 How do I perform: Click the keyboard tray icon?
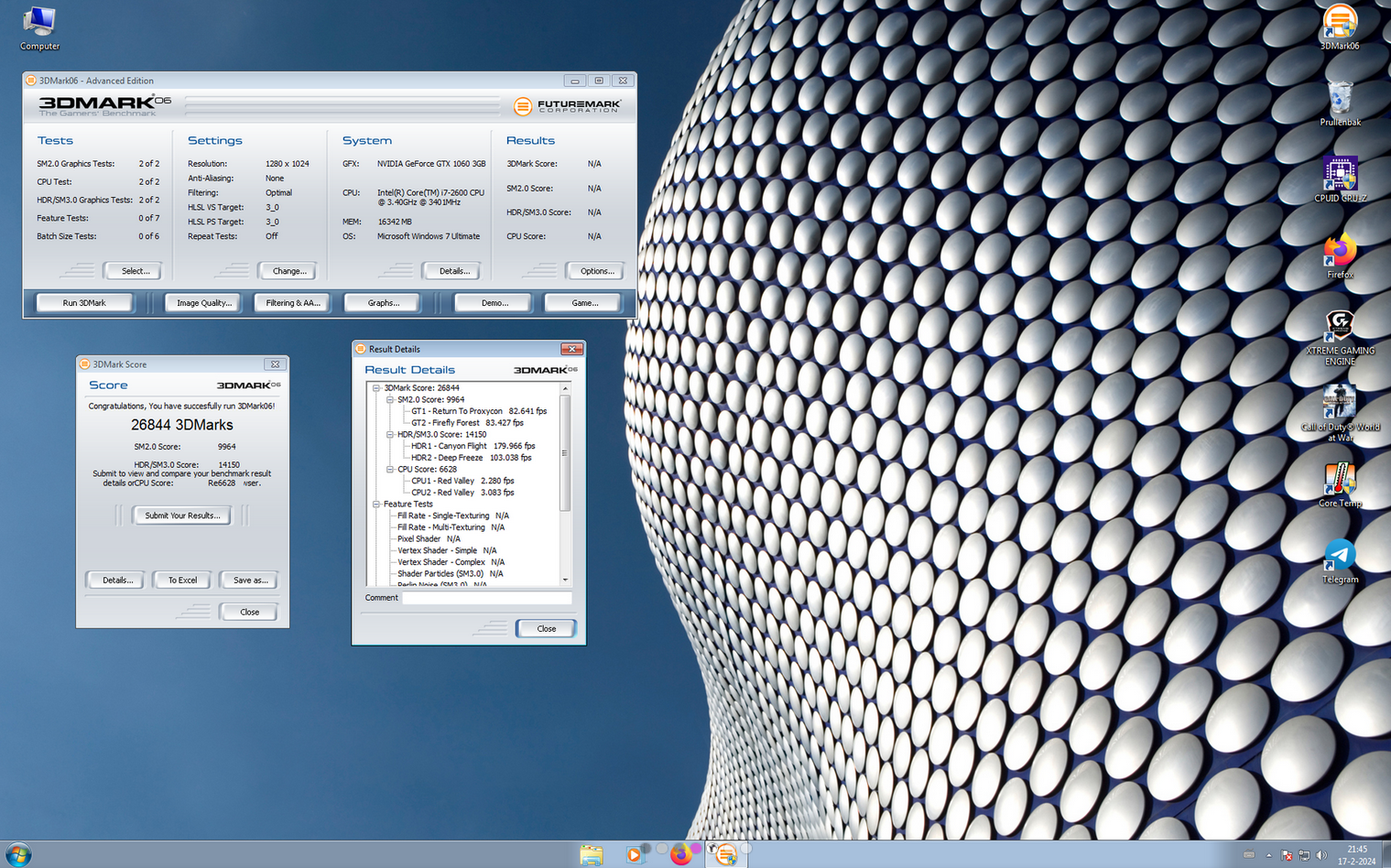tap(1248, 855)
